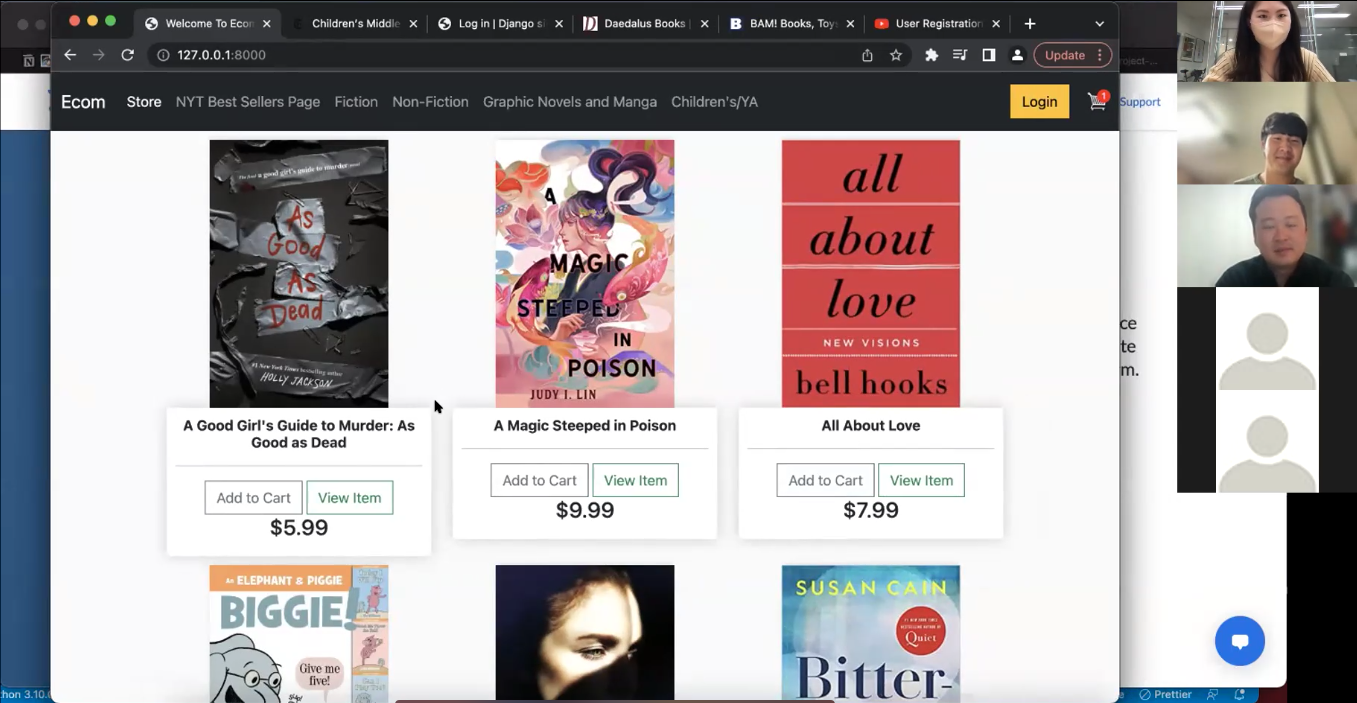Click the Support link in background window
The width and height of the screenshot is (1357, 703).
click(1140, 102)
